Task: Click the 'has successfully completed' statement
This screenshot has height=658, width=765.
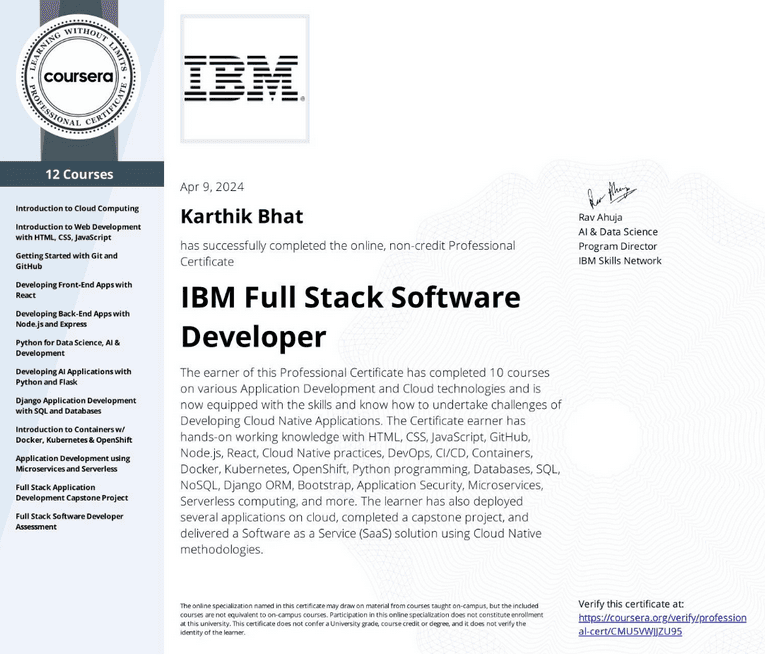Action: point(347,254)
